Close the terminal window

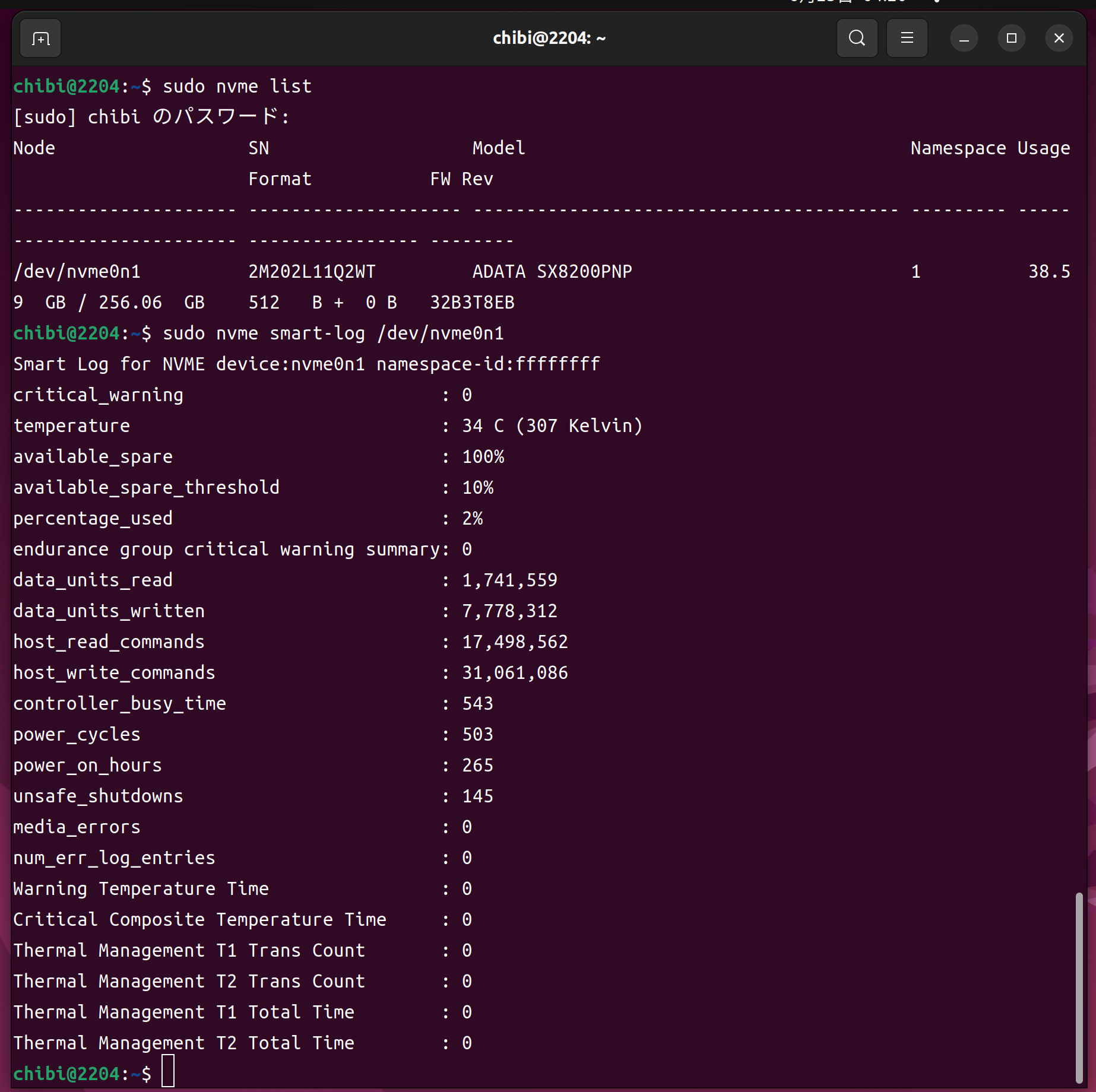point(1059,39)
